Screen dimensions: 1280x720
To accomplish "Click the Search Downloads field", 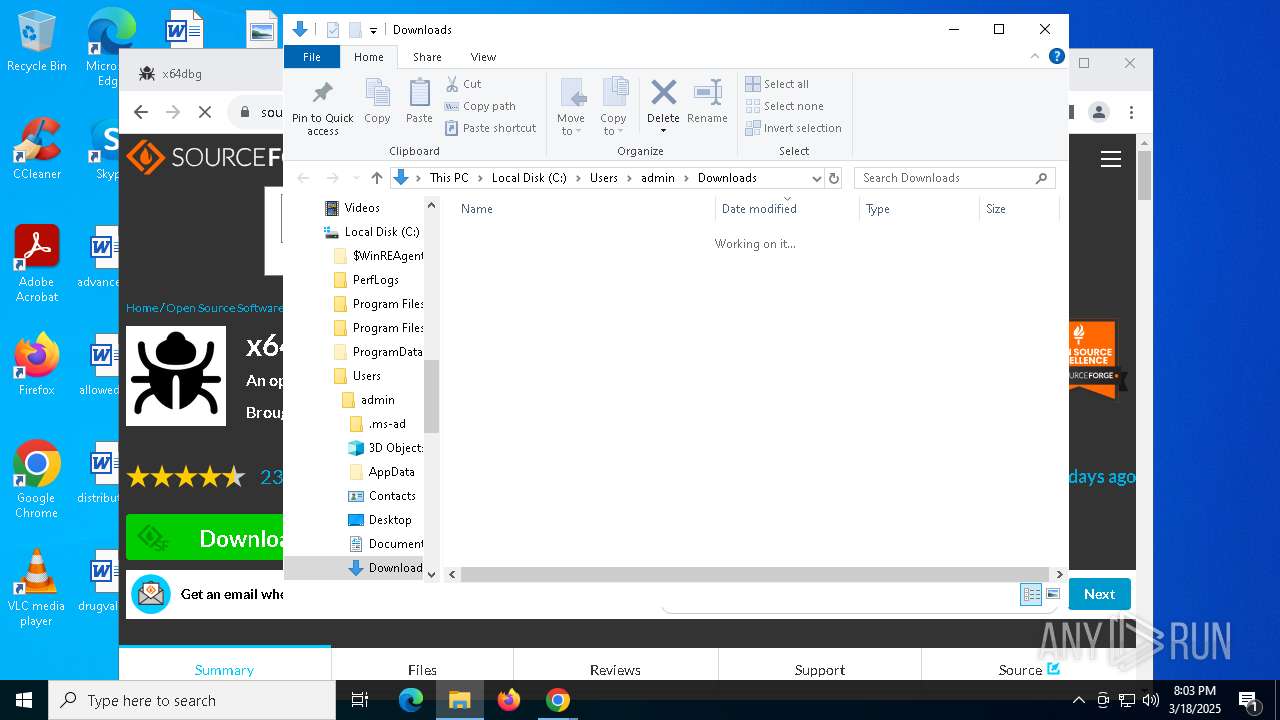I will click(x=954, y=178).
